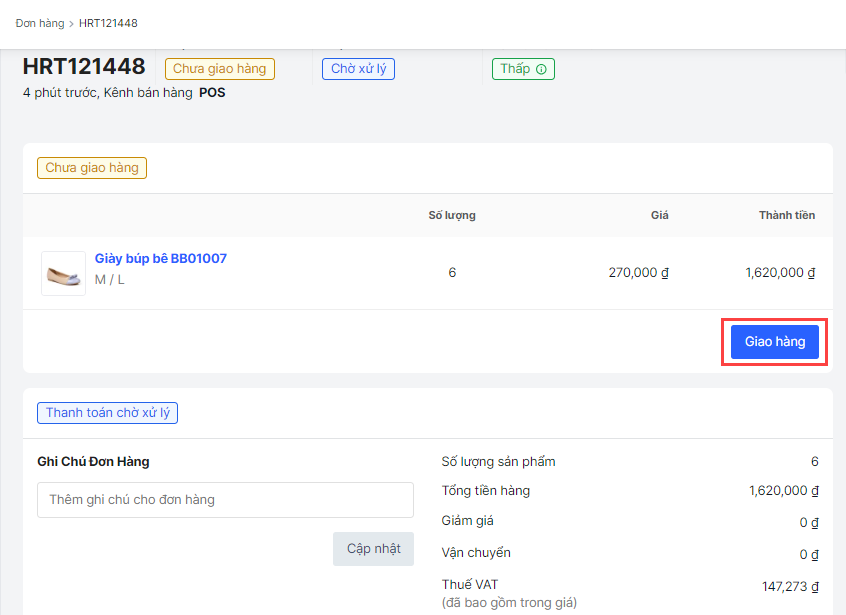Screen dimensions: 846x615
Task: Click the Số lượng column header
Action: (x=452, y=215)
